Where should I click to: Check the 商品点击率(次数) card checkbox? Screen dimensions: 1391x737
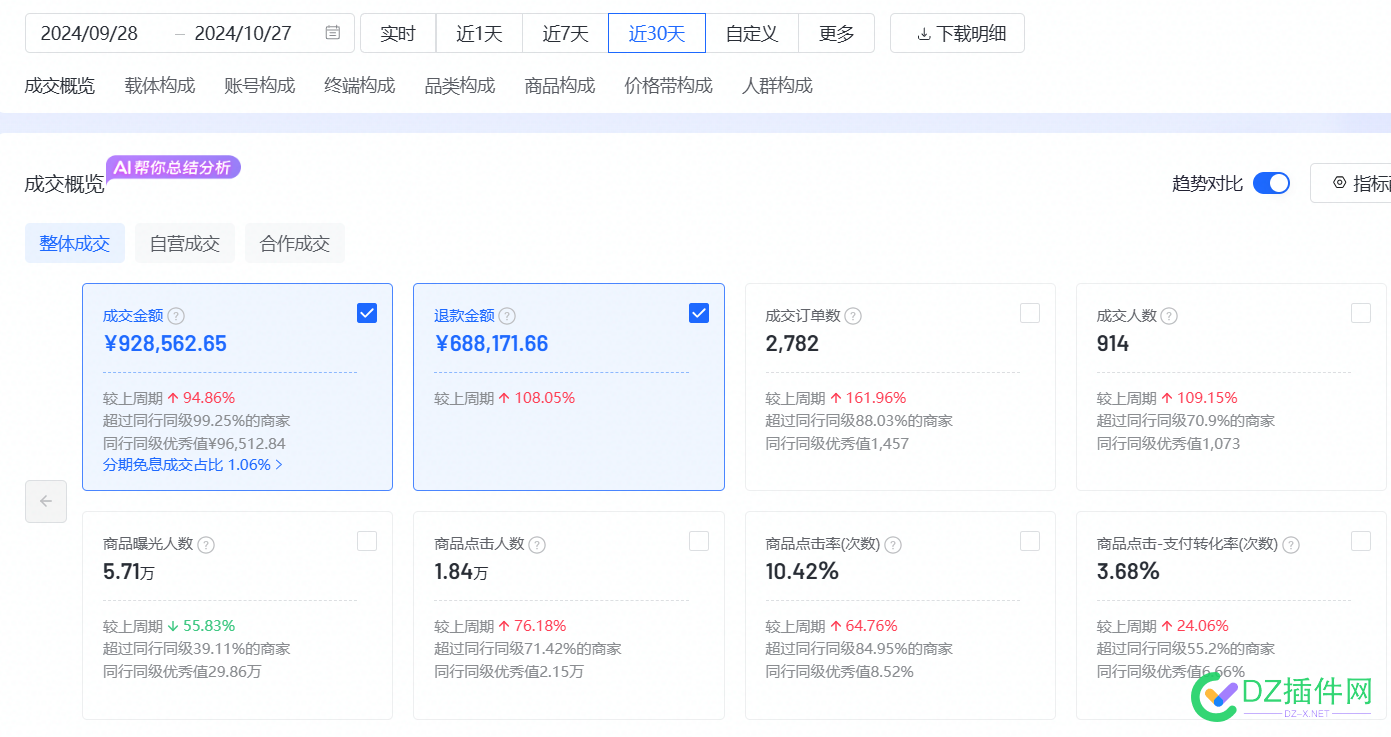(x=1030, y=541)
